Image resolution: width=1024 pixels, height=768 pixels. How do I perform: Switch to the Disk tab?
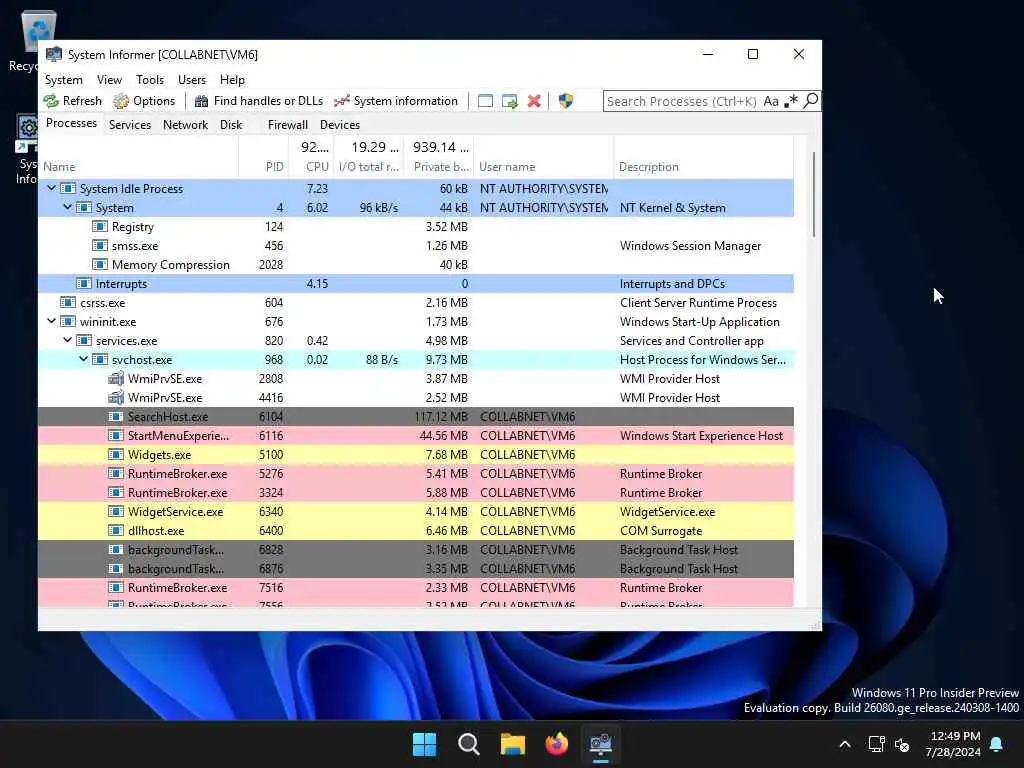pyautogui.click(x=231, y=125)
